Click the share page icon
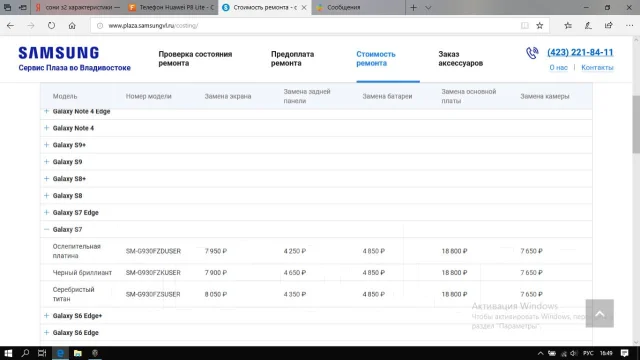This screenshot has height=360, width=640. [609, 25]
